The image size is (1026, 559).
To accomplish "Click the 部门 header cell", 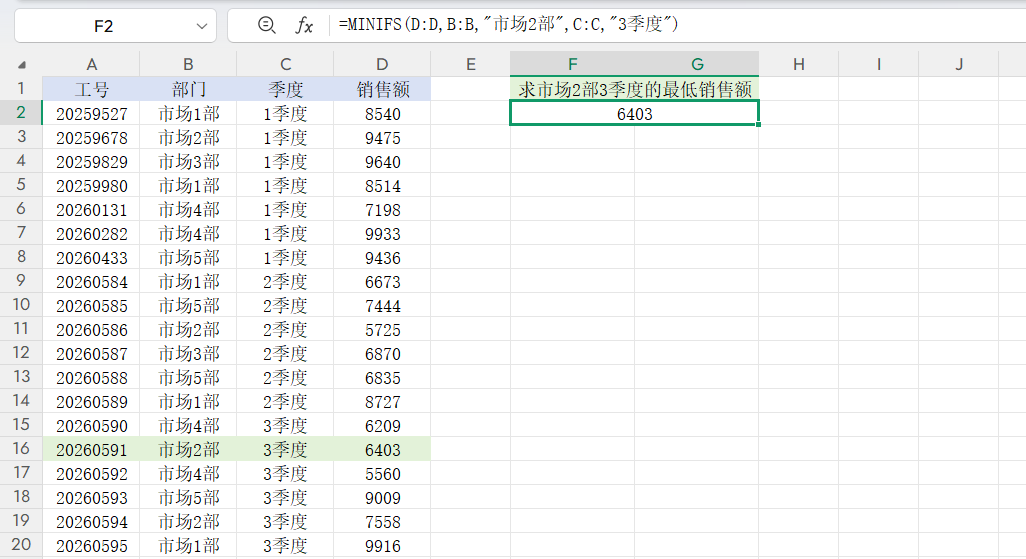I will pyautogui.click(x=188, y=89).
